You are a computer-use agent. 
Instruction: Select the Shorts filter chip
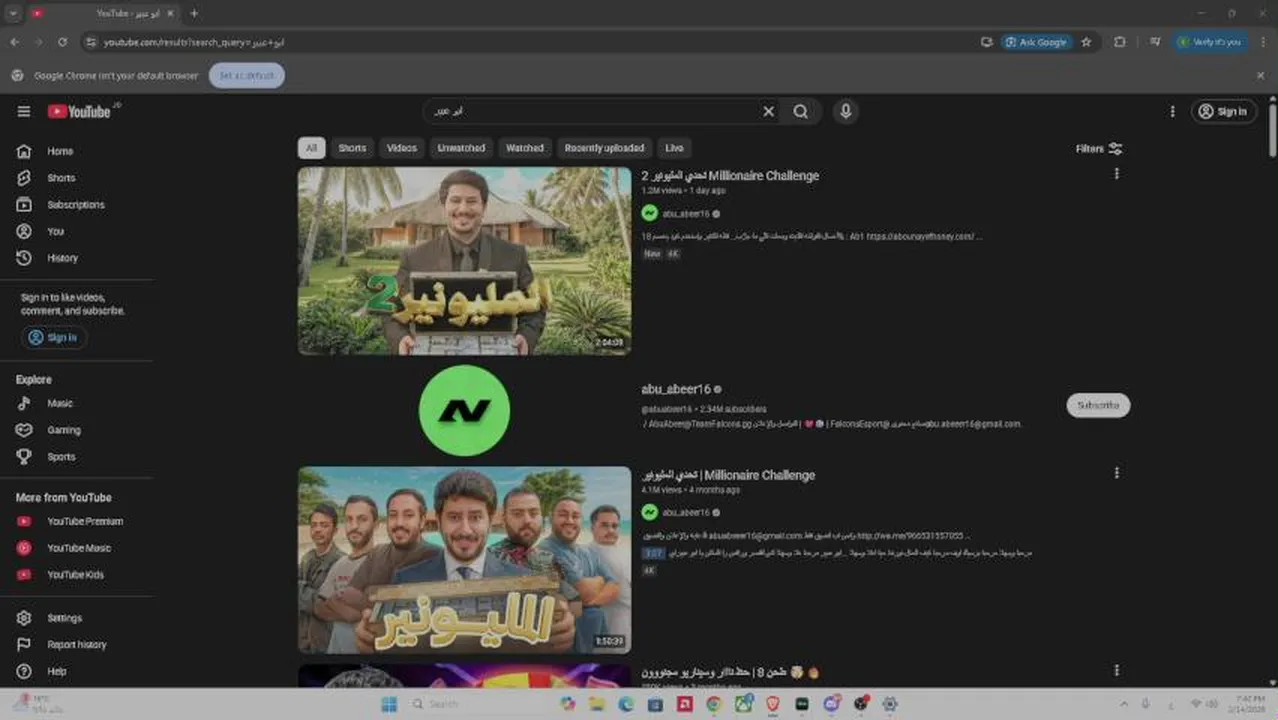352,148
